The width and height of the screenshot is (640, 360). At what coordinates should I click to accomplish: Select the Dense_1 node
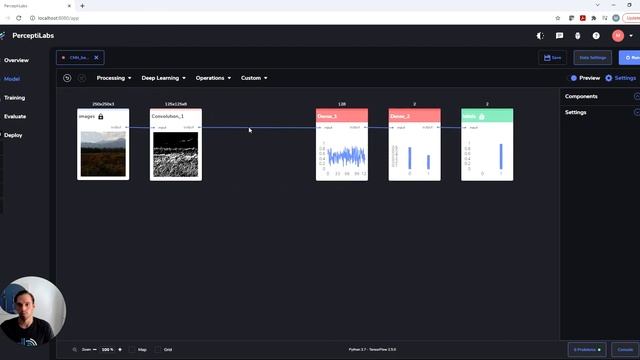tap(342, 144)
